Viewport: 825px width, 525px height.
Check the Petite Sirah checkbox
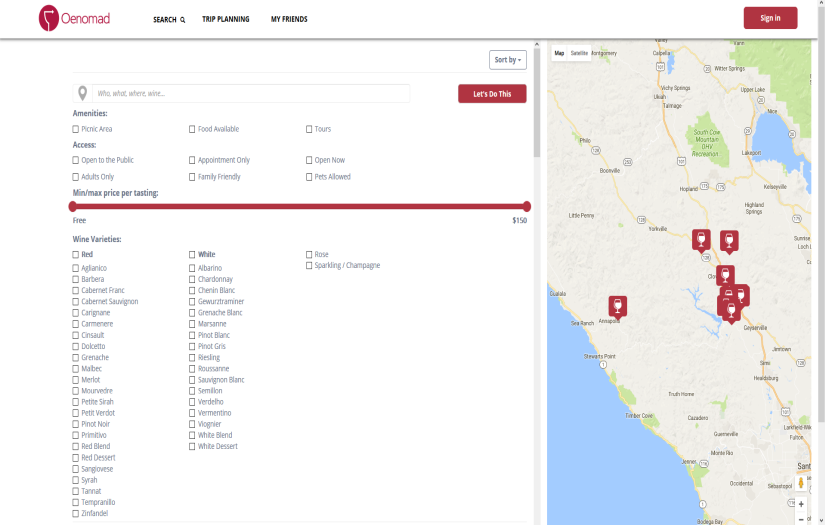[76, 401]
